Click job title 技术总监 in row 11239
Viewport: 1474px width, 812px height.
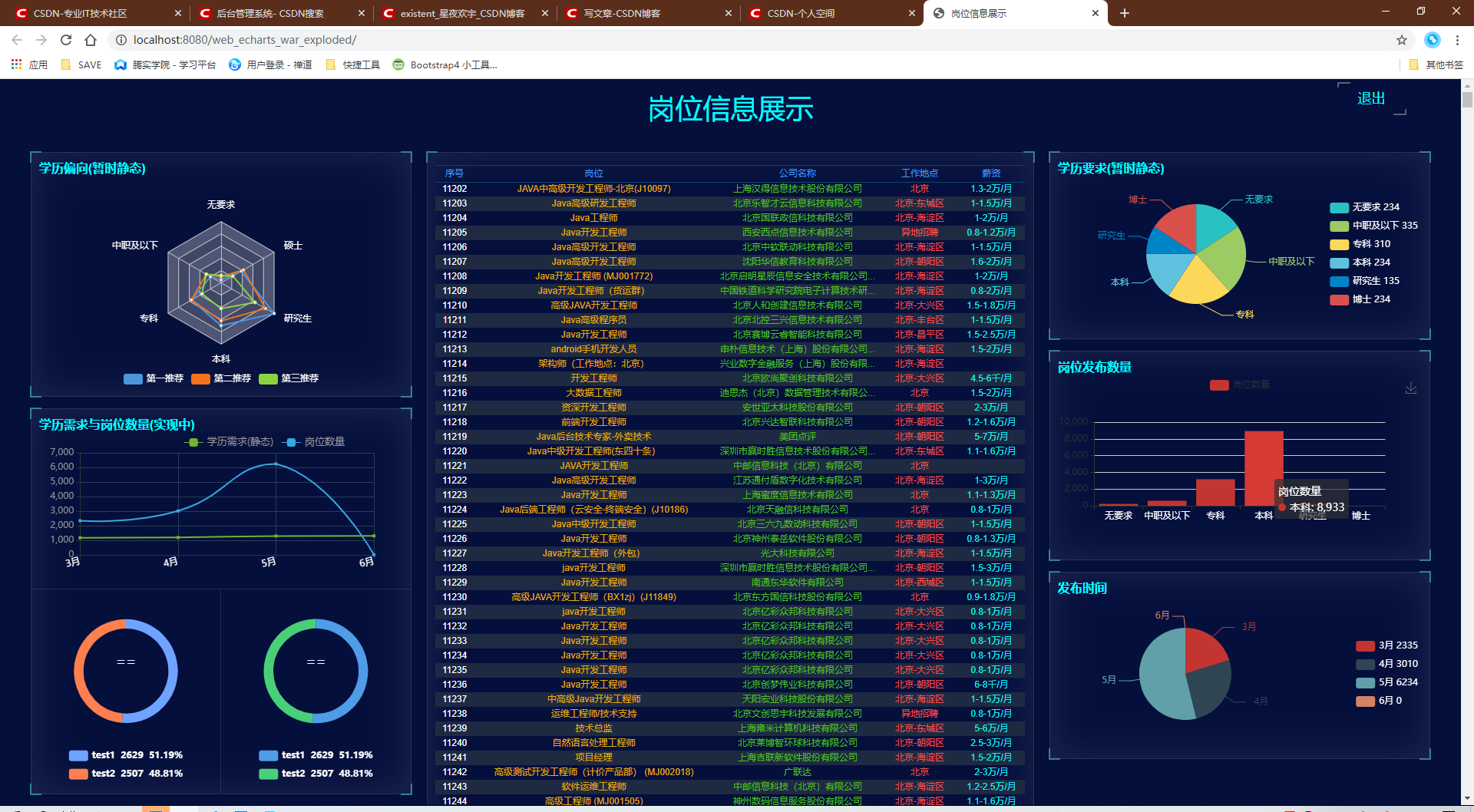(593, 728)
